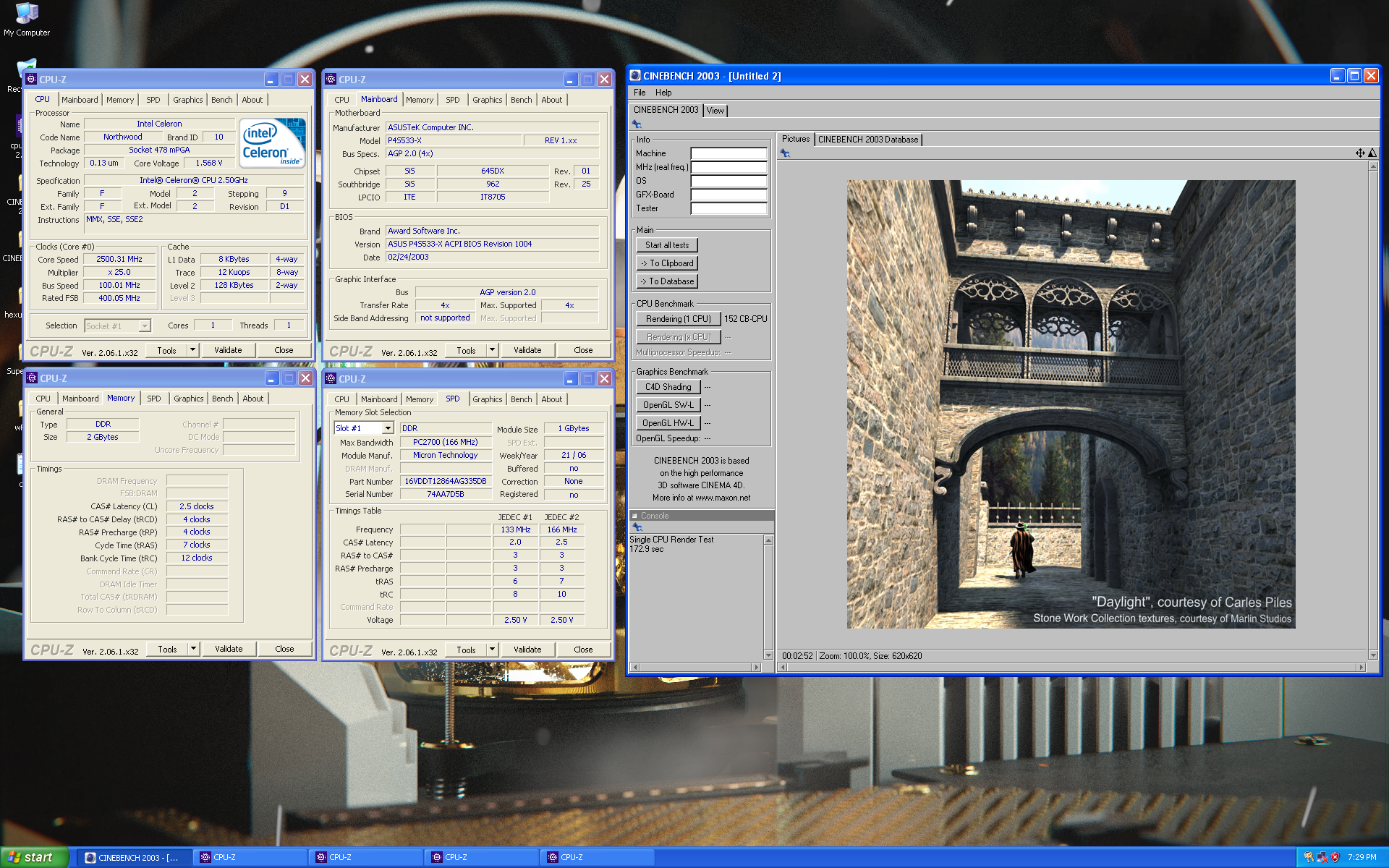Click the Close button in the SPD CPU-Z window
Screen dimensions: 1389x868
point(583,650)
